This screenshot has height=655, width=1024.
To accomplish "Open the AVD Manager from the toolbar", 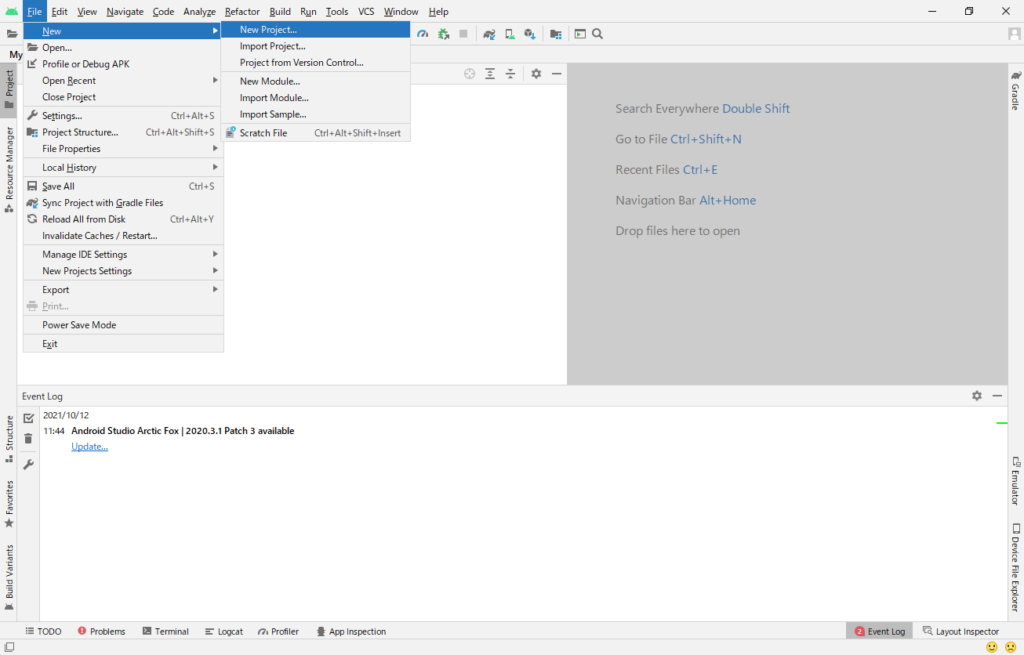I will [509, 33].
